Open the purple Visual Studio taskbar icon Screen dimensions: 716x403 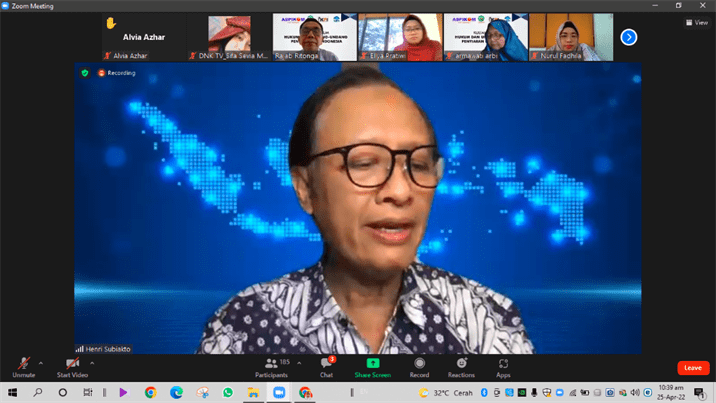(x=123, y=393)
